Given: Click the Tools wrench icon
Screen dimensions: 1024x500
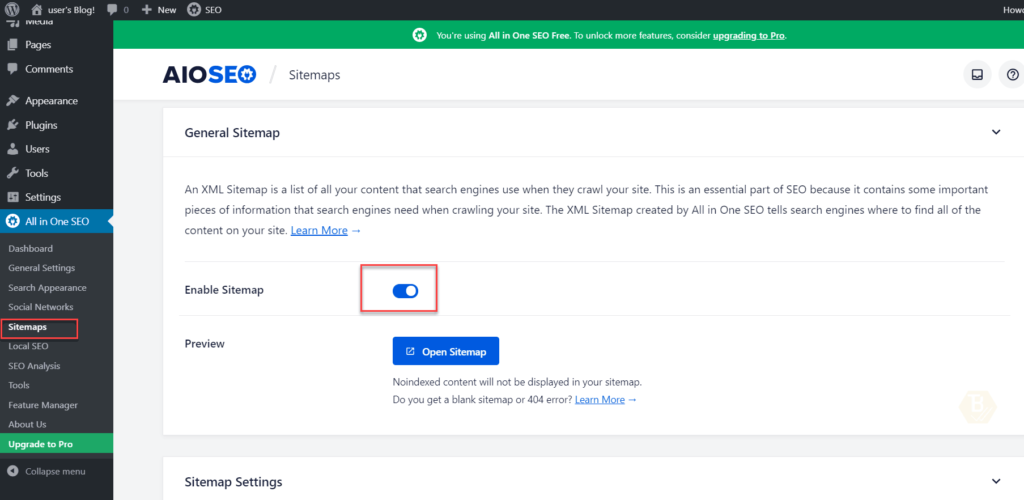Looking at the screenshot, I should click(12, 173).
